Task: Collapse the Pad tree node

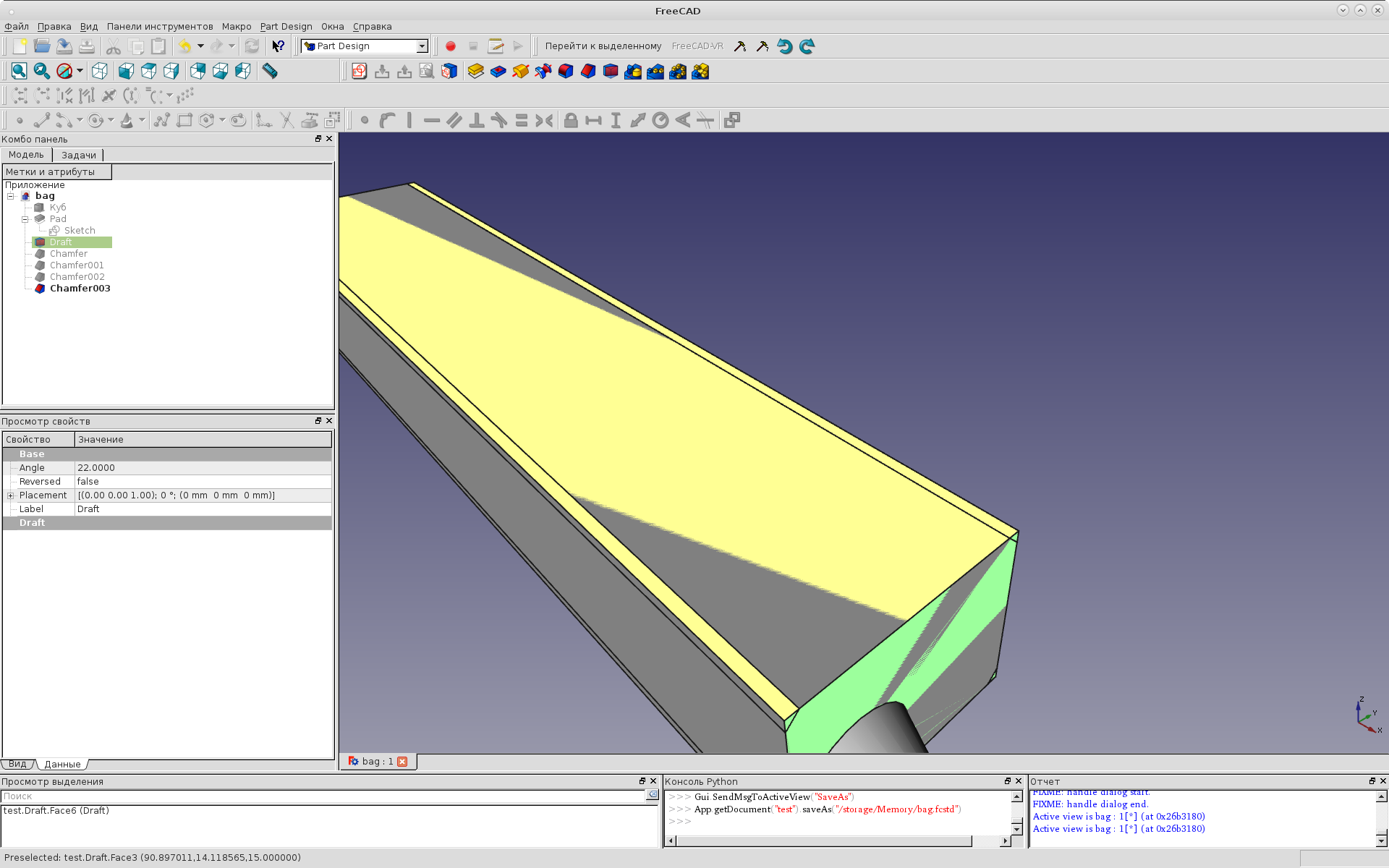Action: tap(25, 219)
